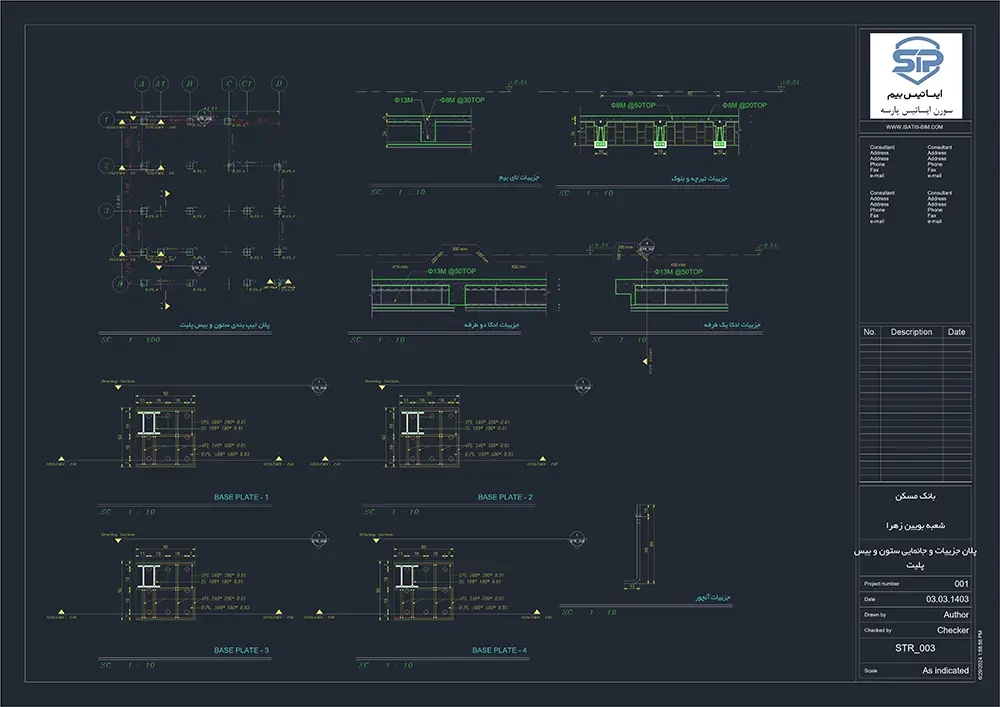Select the BASE PLATE - 1 title
The width and height of the screenshot is (1000, 707).
[x=241, y=497]
